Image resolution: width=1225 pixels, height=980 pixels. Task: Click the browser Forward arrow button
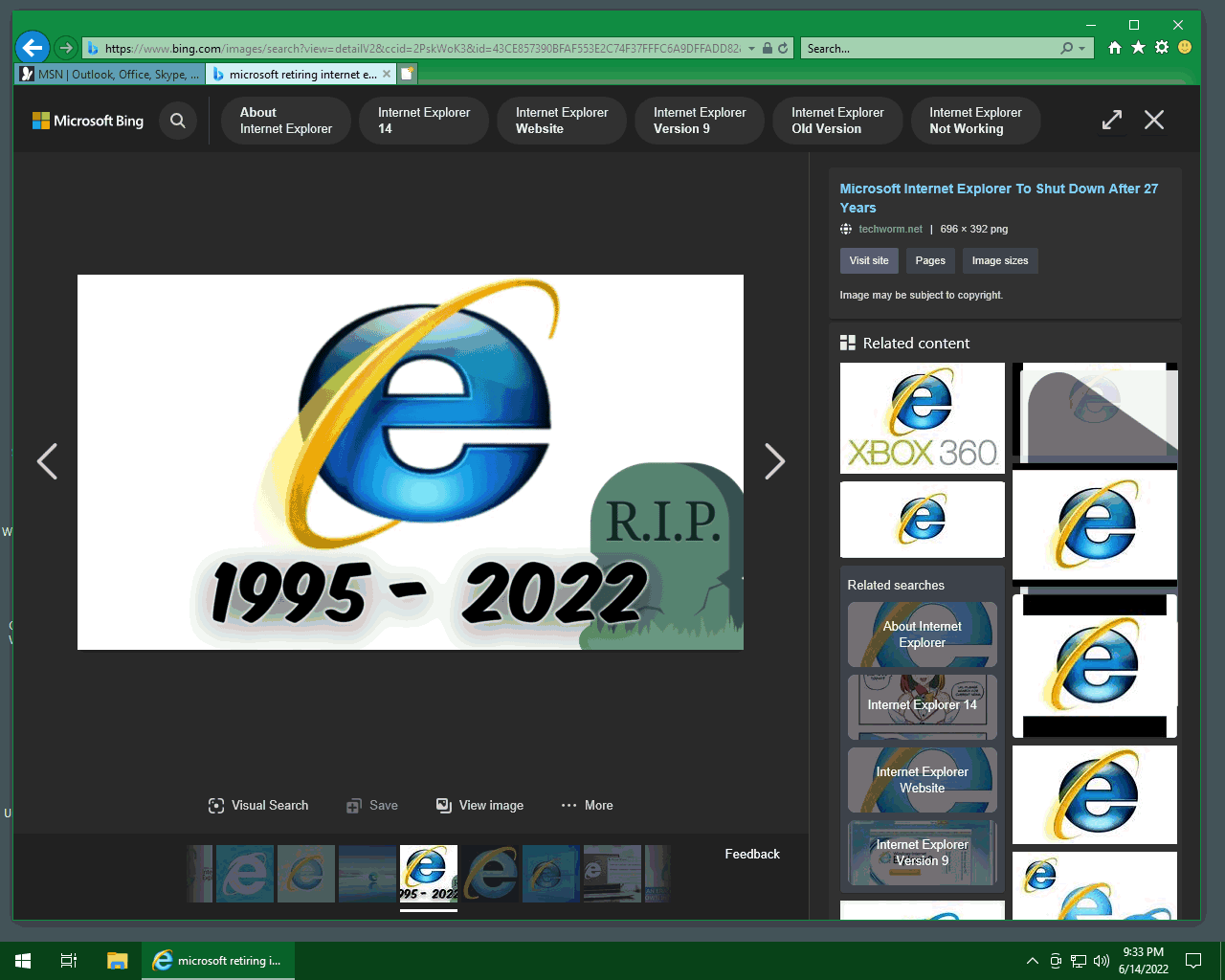click(x=65, y=48)
